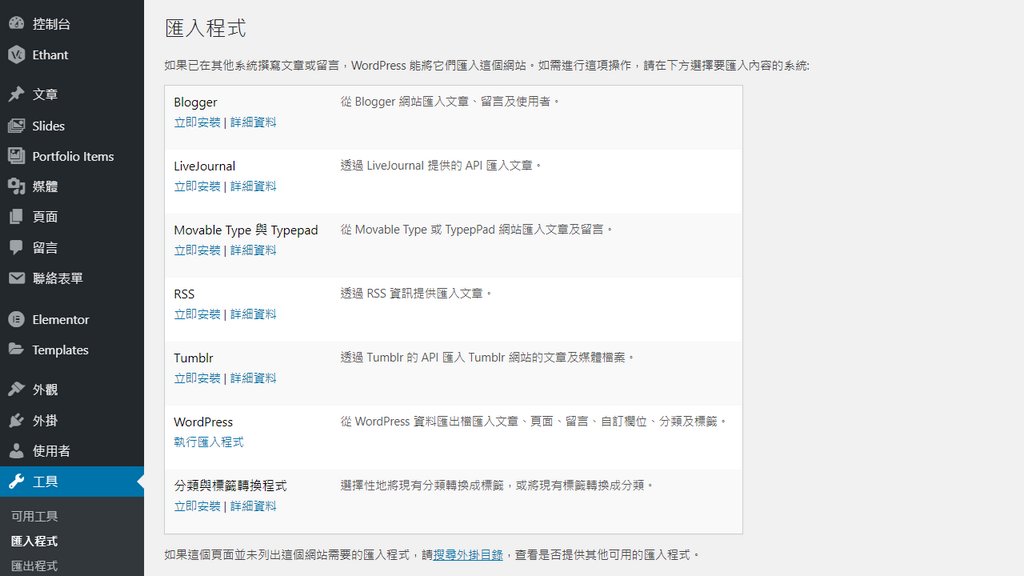
Task: Select the 文章 posts pin icon
Action: (17, 94)
